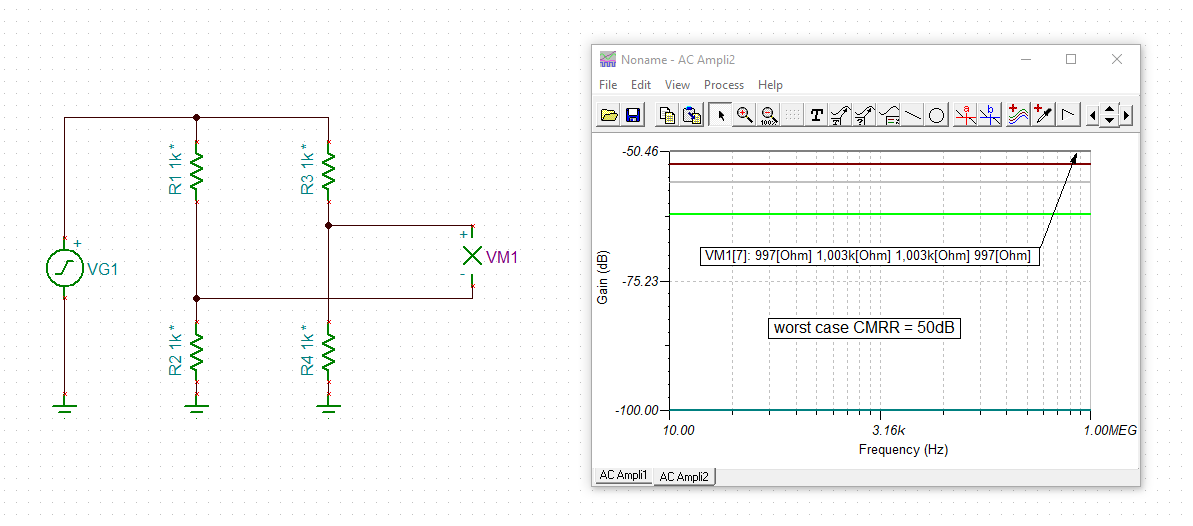
Task: Select resistor R3 in the schematic
Action: 328,172
